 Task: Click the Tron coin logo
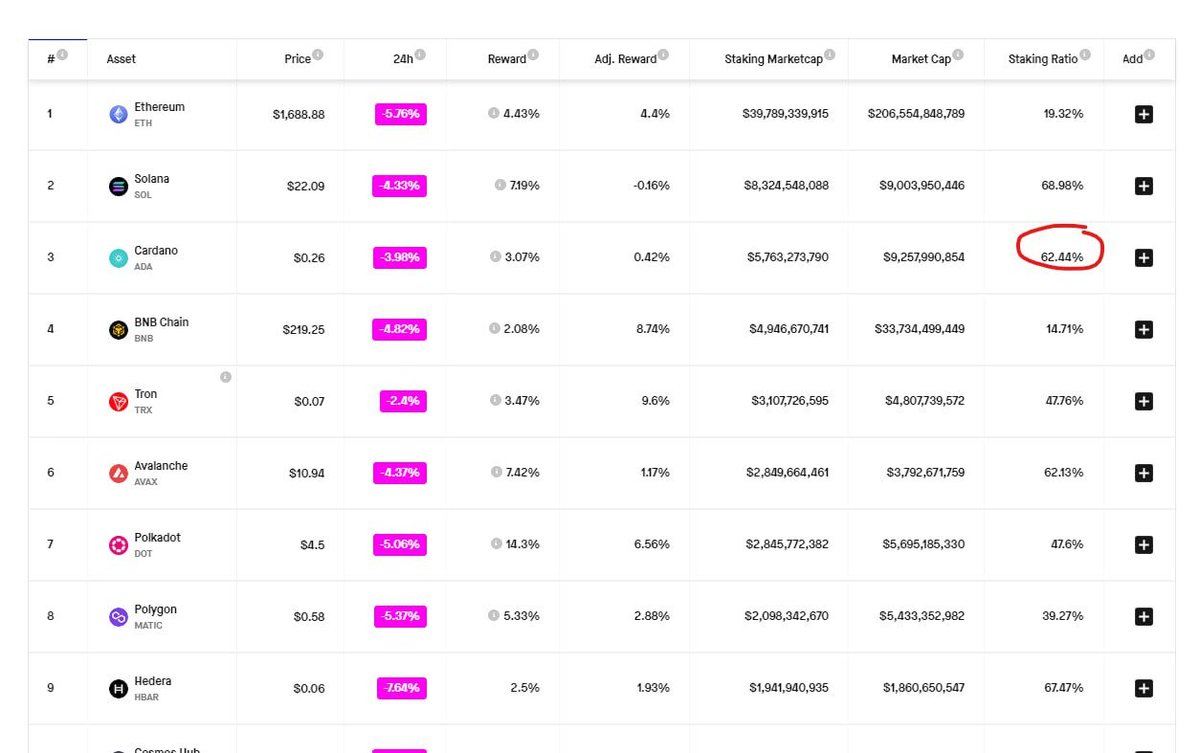118,401
